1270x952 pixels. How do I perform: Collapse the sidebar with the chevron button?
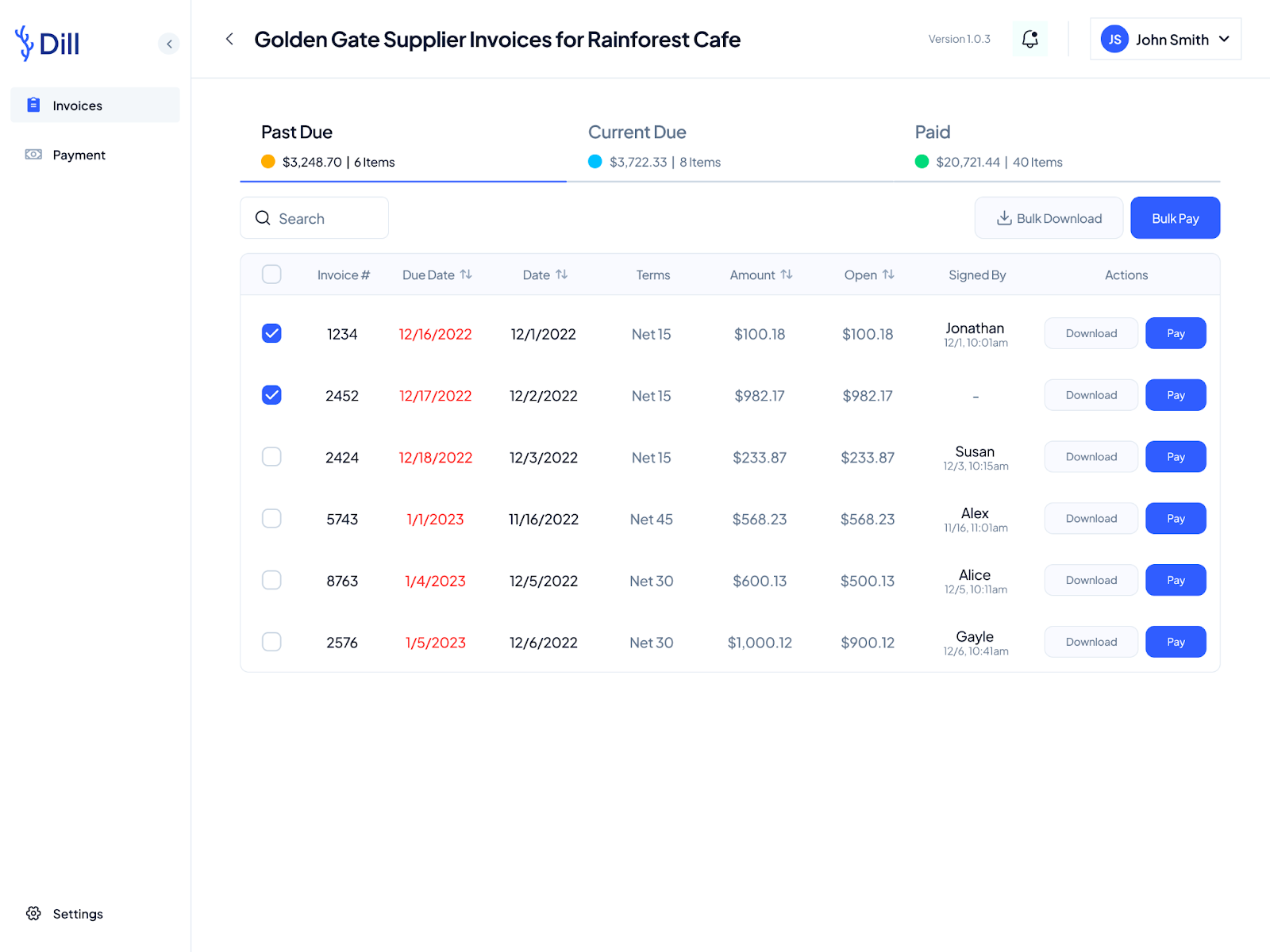[x=169, y=44]
